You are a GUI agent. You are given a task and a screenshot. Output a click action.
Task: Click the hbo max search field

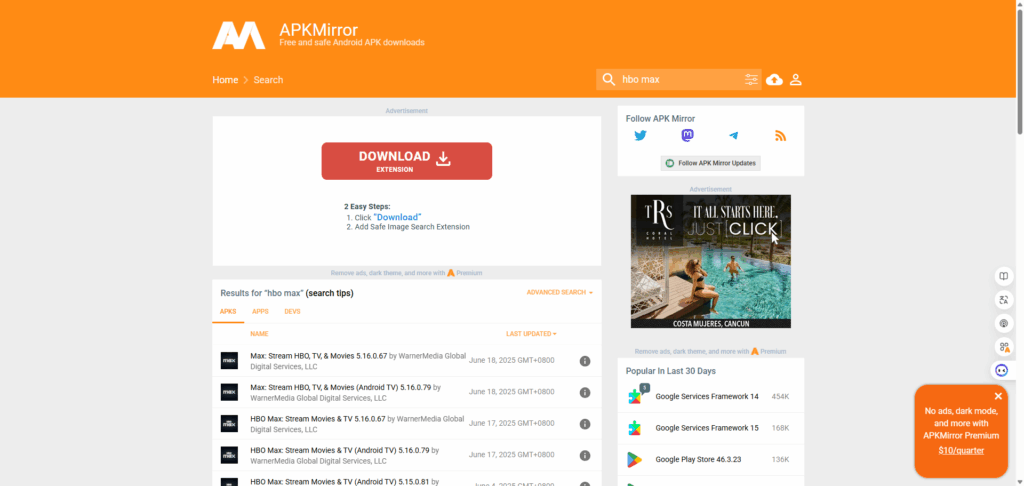click(679, 80)
